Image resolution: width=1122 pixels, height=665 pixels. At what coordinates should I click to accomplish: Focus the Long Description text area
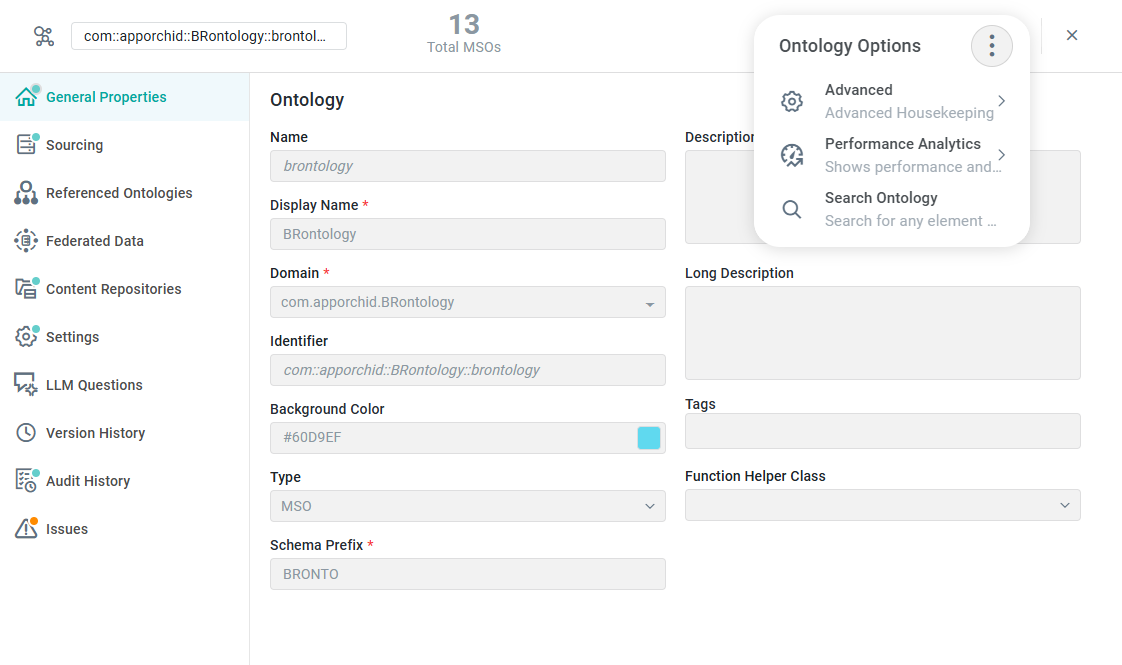883,333
